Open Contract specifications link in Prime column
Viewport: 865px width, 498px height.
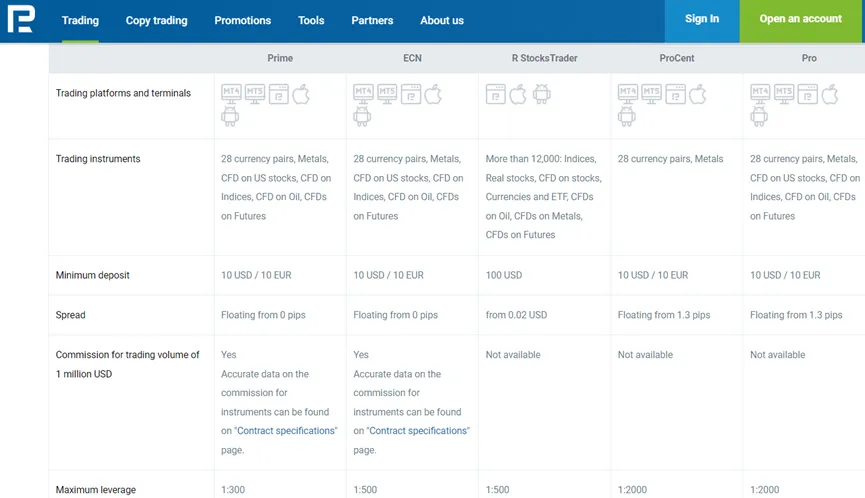coord(286,431)
